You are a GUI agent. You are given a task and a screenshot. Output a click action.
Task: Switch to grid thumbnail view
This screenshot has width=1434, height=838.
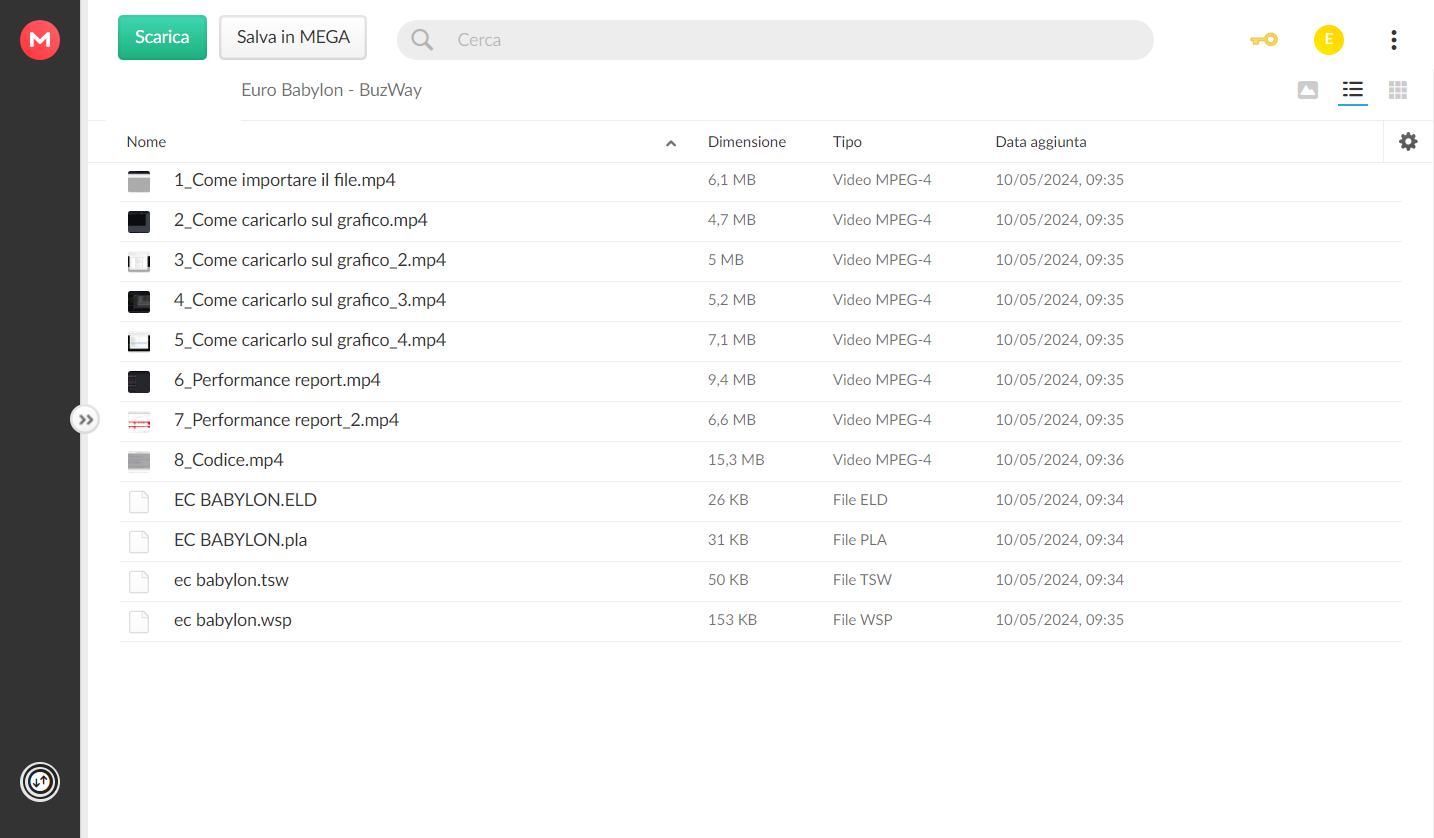[1398, 90]
